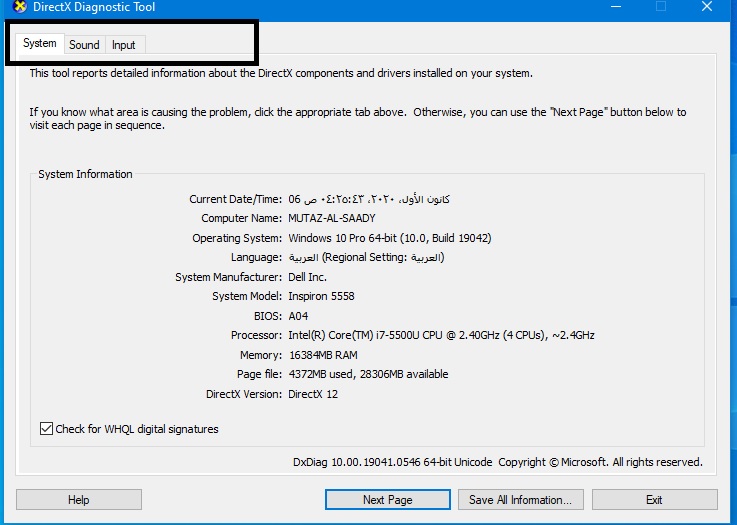The image size is (737, 525).
Task: Click the Computer Name: field label
Action: coord(242,218)
